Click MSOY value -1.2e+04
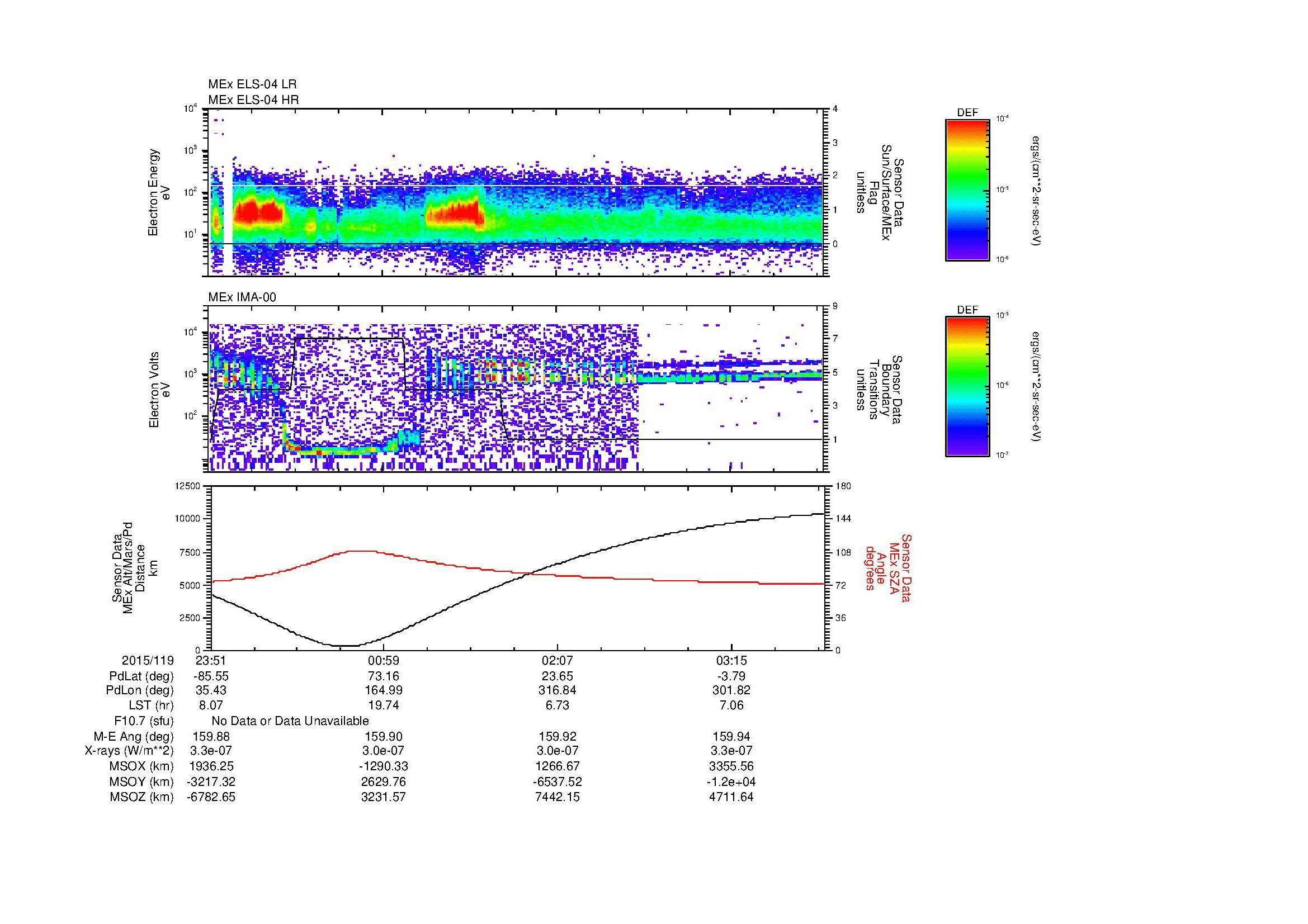1308x924 pixels. pyautogui.click(x=731, y=781)
